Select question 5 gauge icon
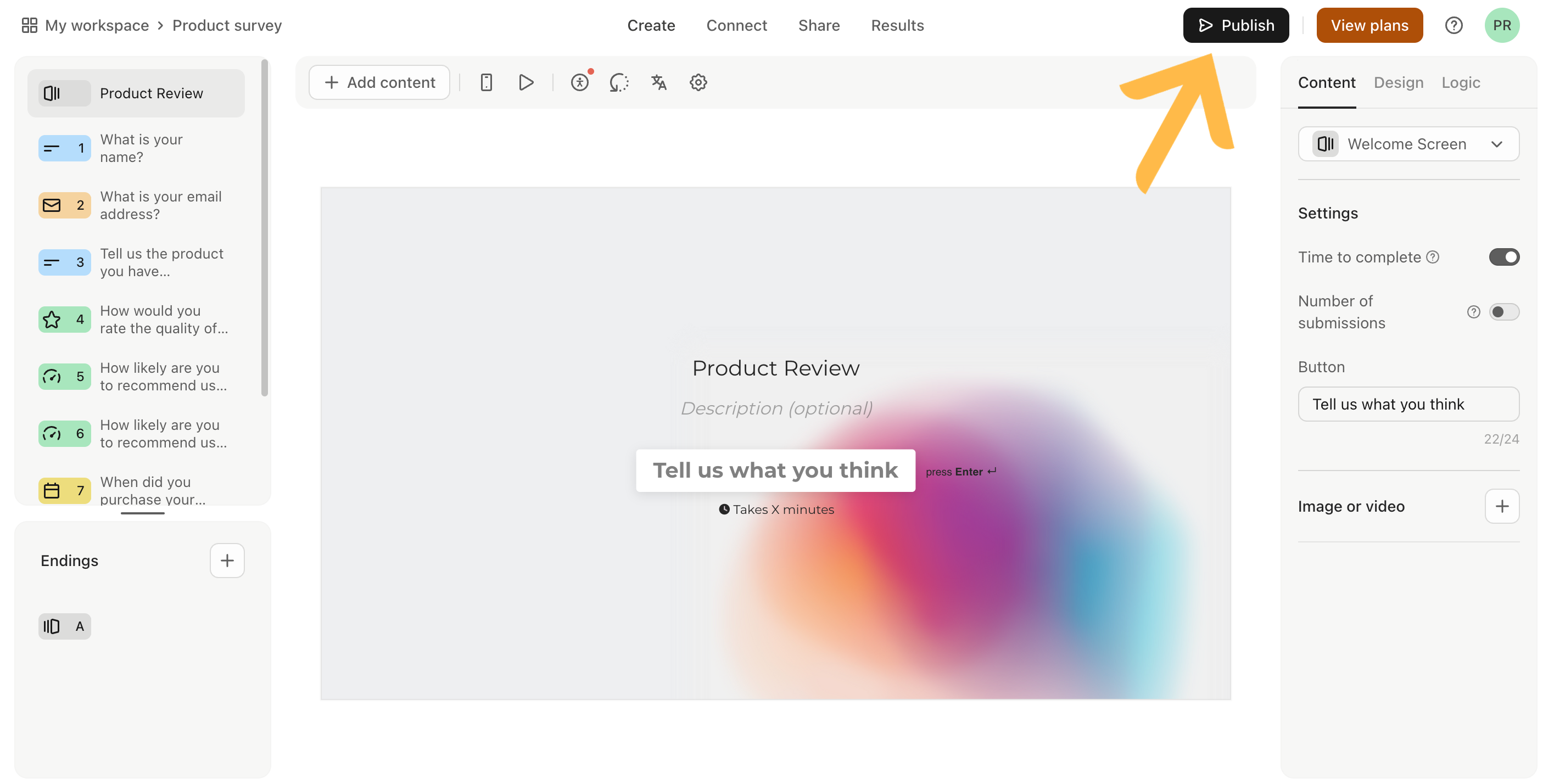Viewport: 1554px width, 784px height. [65, 376]
